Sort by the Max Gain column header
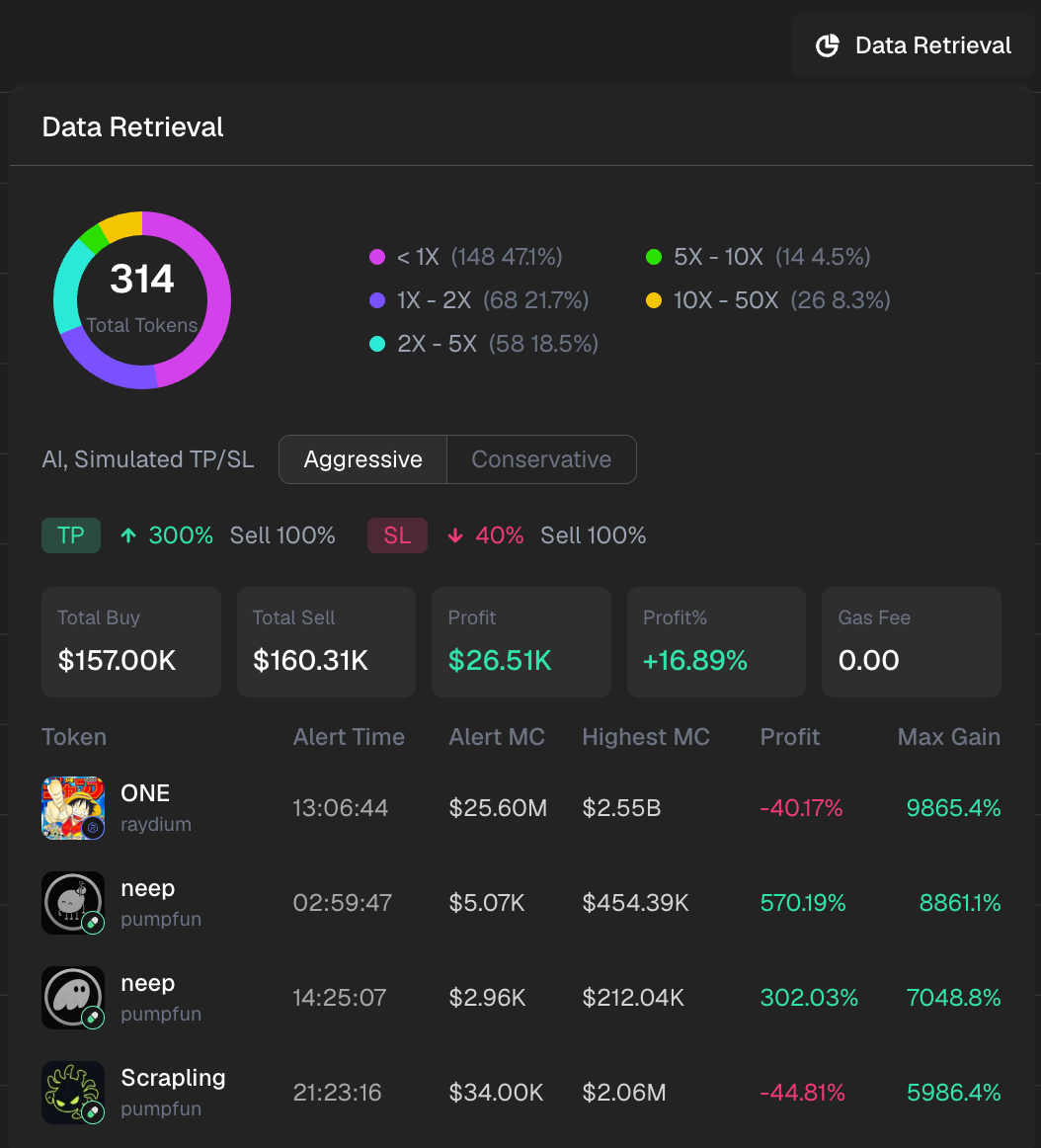This screenshot has width=1041, height=1148. pyautogui.click(x=948, y=737)
